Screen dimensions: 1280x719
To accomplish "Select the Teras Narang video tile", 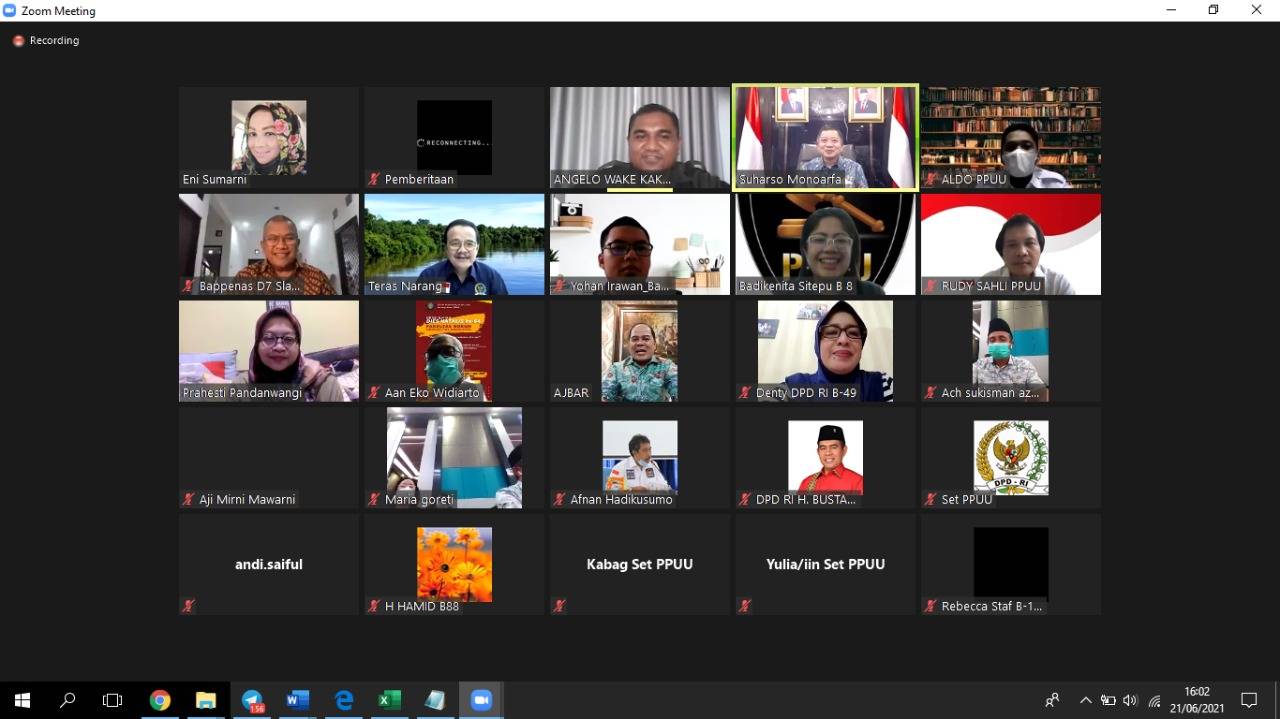I will tap(454, 244).
